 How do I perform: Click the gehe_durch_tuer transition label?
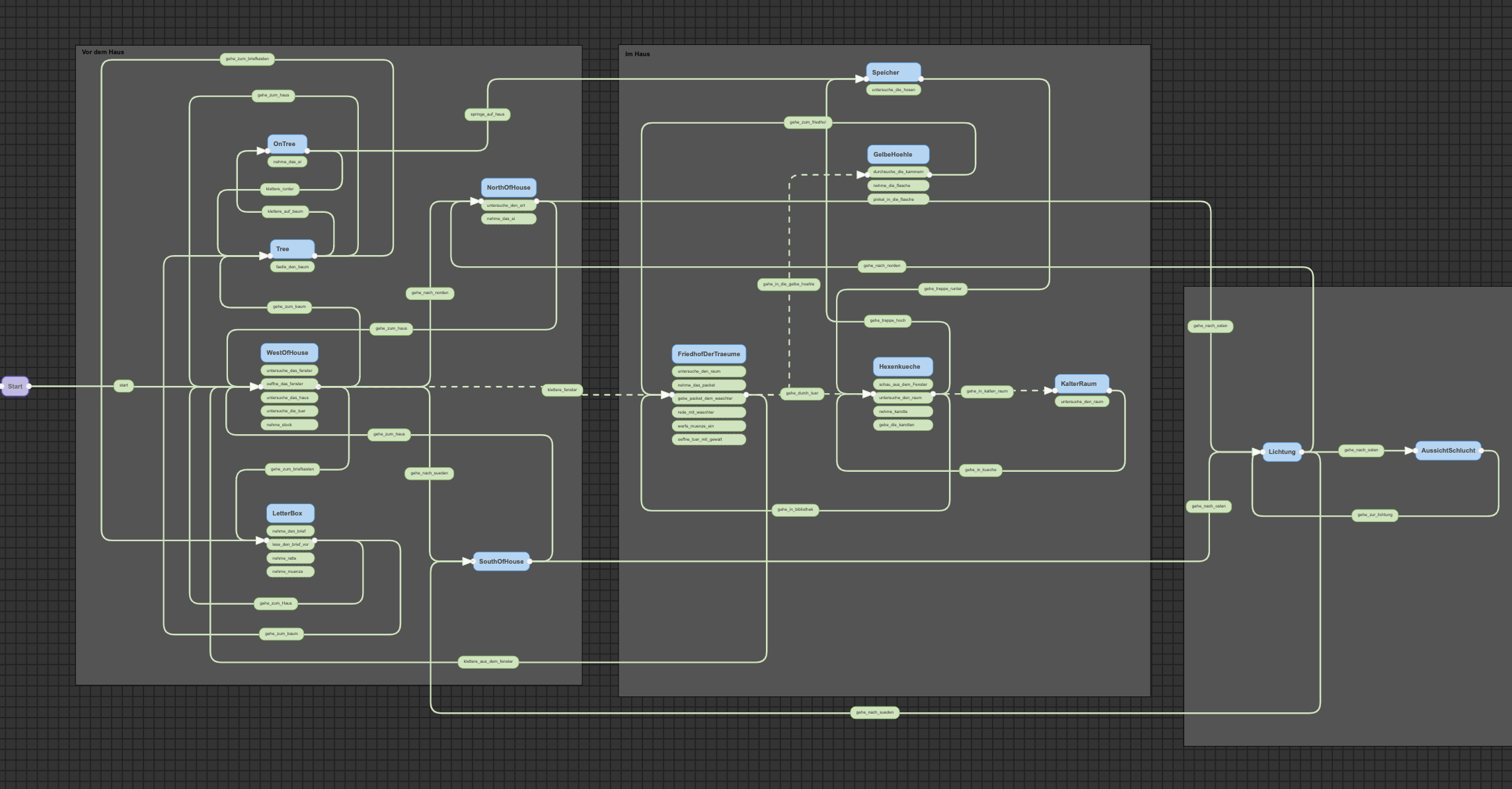pos(802,393)
